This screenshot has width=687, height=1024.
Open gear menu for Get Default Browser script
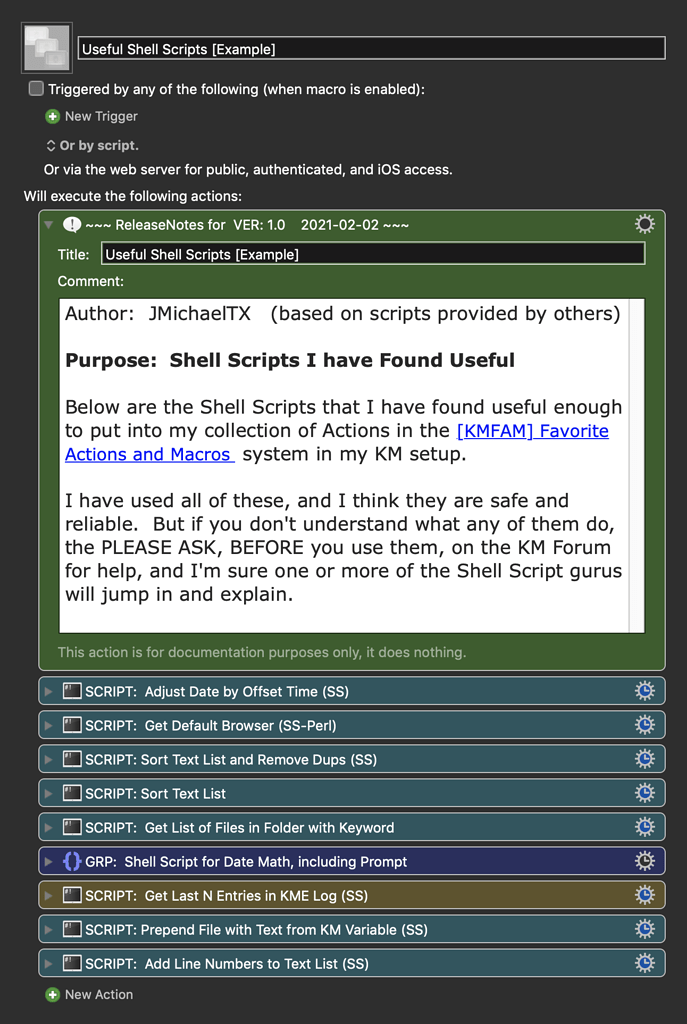click(x=645, y=725)
